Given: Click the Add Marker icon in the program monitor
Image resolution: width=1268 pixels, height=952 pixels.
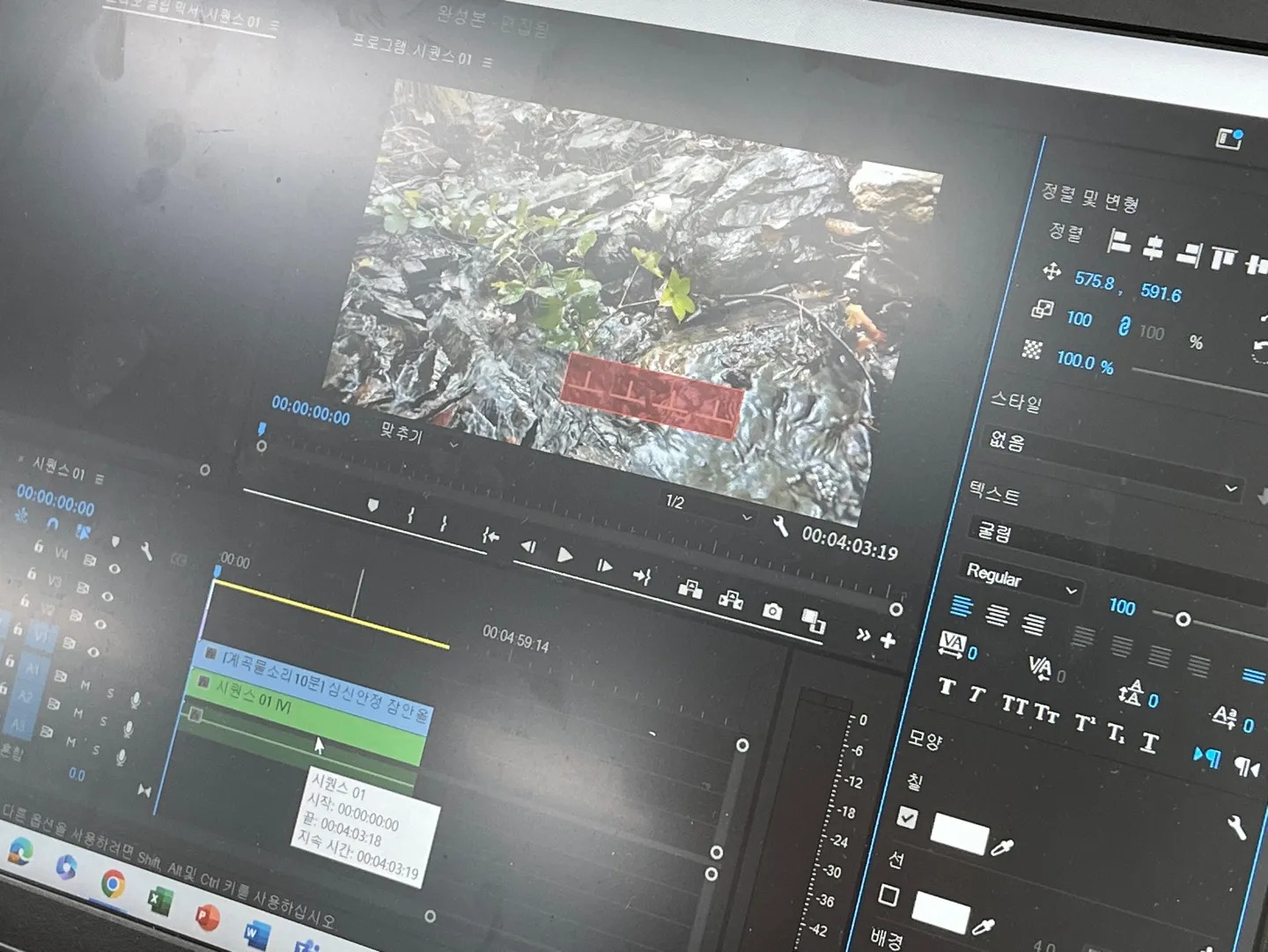Looking at the screenshot, I should pyautogui.click(x=372, y=505).
